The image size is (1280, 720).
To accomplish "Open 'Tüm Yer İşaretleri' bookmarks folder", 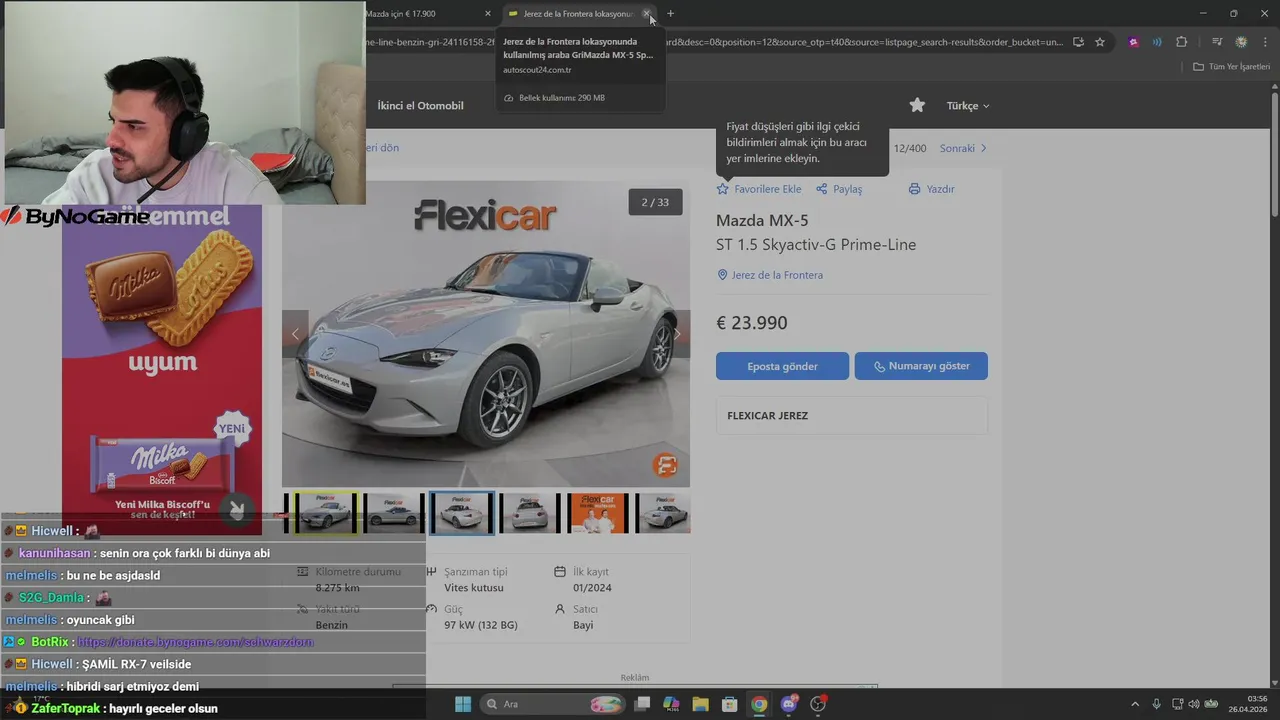I will (1232, 66).
